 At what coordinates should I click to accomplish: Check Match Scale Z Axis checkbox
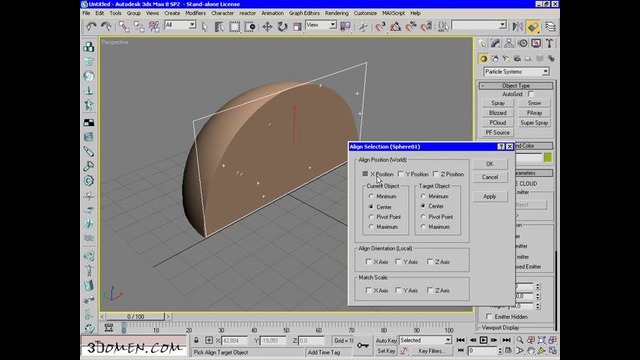pyautogui.click(x=430, y=290)
